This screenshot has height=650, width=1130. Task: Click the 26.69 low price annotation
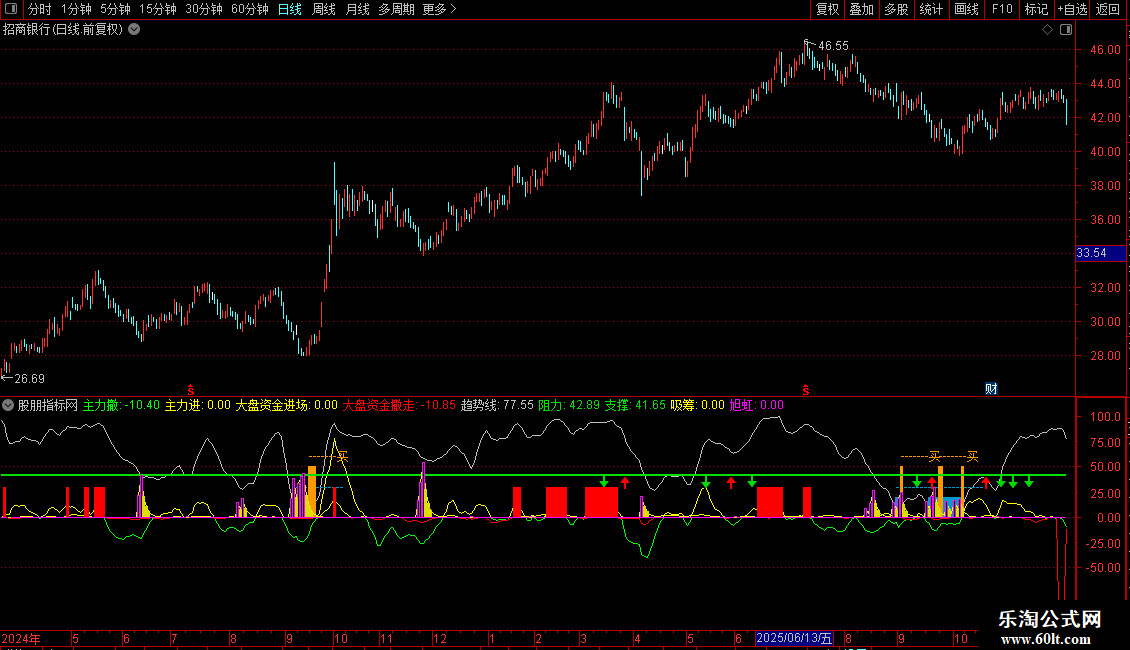[30, 379]
